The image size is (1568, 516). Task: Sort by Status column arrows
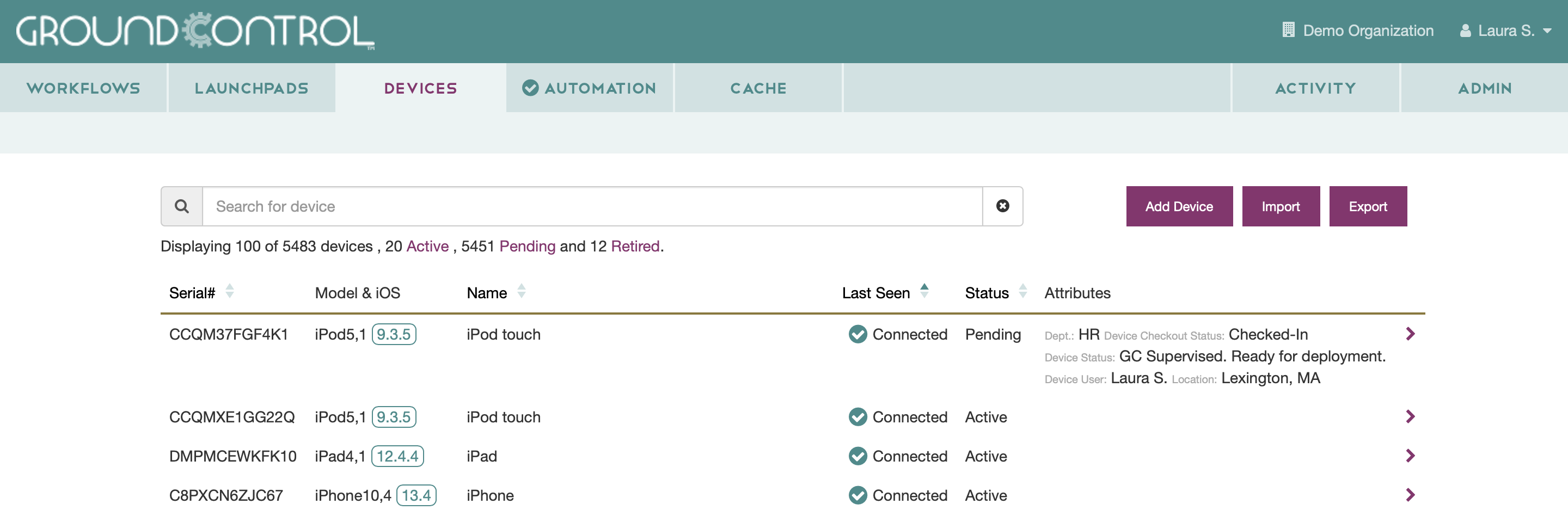1022,291
